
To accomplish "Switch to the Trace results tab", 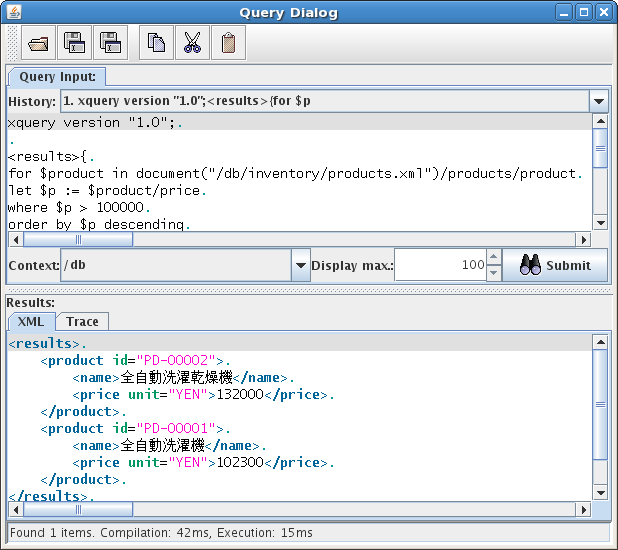I will (82, 321).
